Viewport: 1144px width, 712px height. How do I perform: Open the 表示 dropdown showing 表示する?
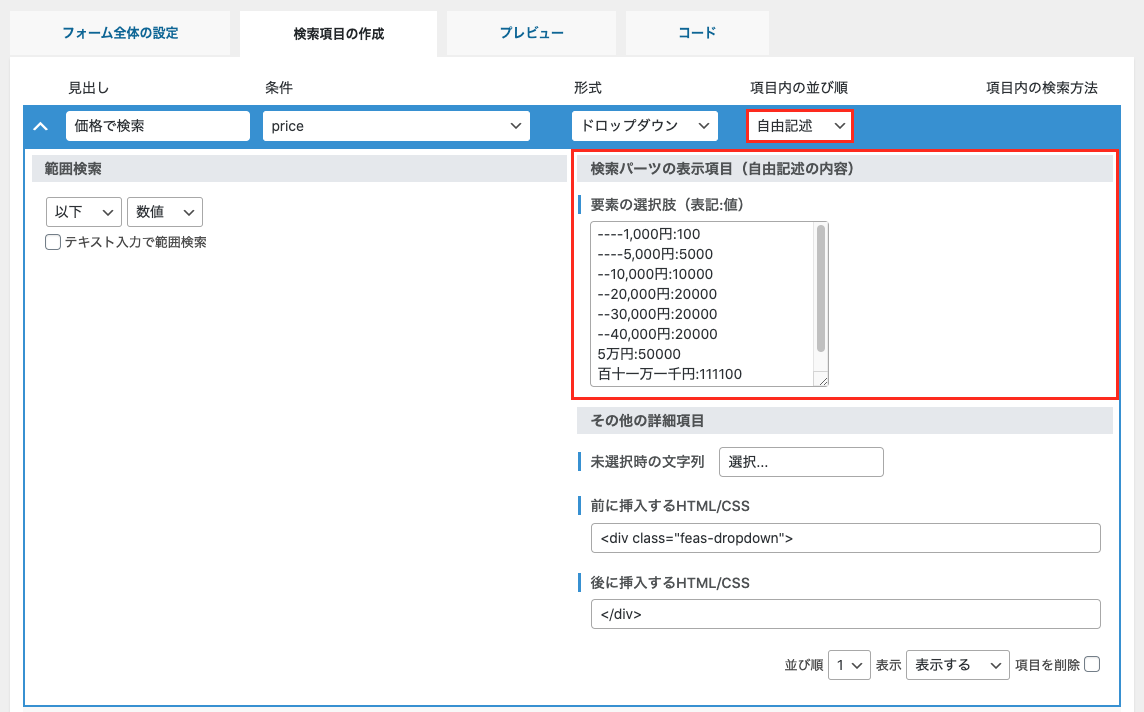(958, 665)
